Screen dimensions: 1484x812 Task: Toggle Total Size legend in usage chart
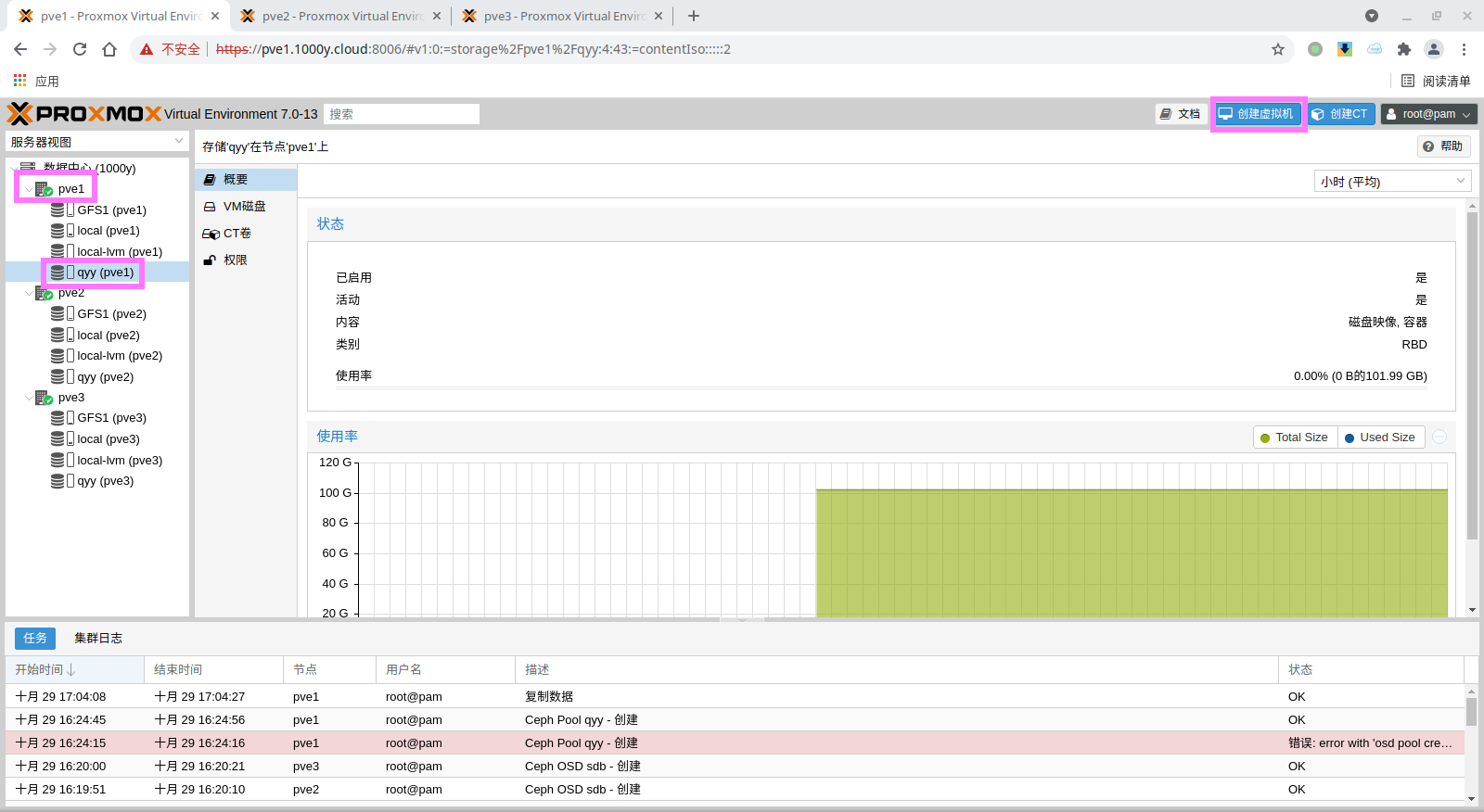coord(1295,438)
